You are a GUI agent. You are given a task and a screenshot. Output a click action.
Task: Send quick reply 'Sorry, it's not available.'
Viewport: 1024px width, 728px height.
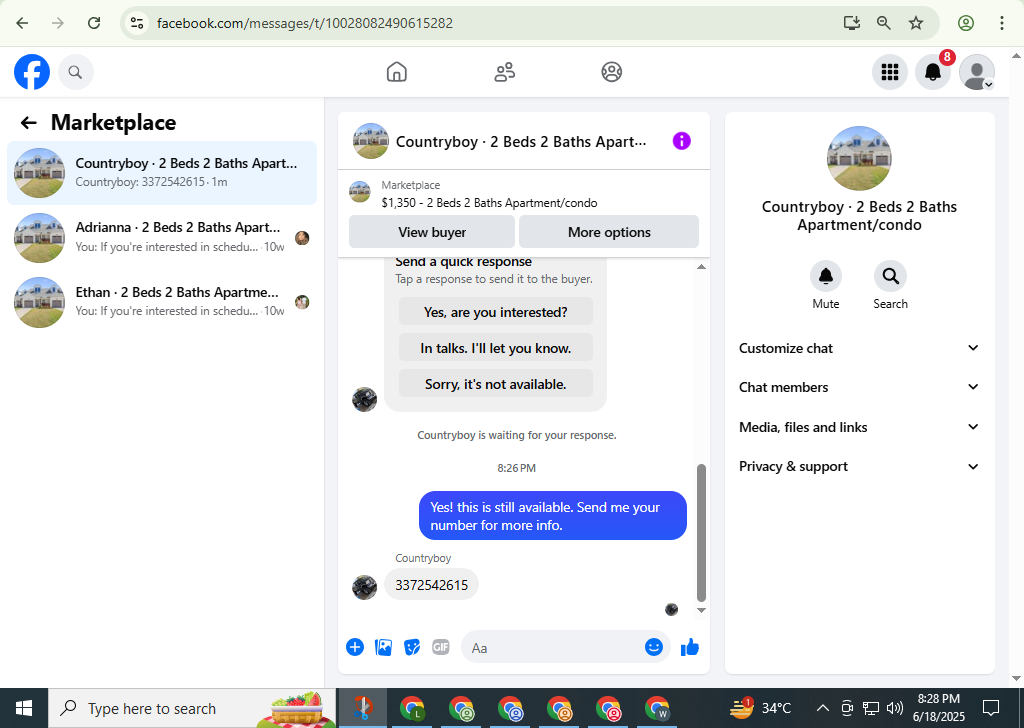[x=496, y=384]
